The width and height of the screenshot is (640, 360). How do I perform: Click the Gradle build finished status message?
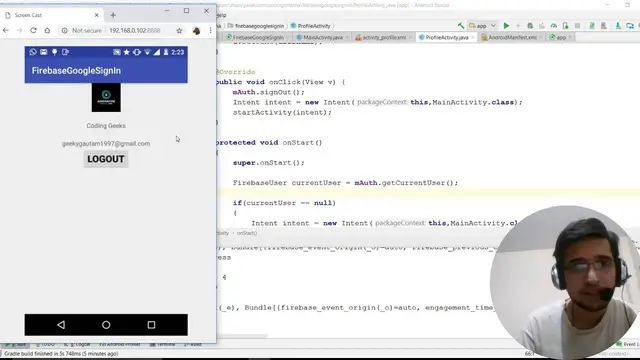click(61, 353)
